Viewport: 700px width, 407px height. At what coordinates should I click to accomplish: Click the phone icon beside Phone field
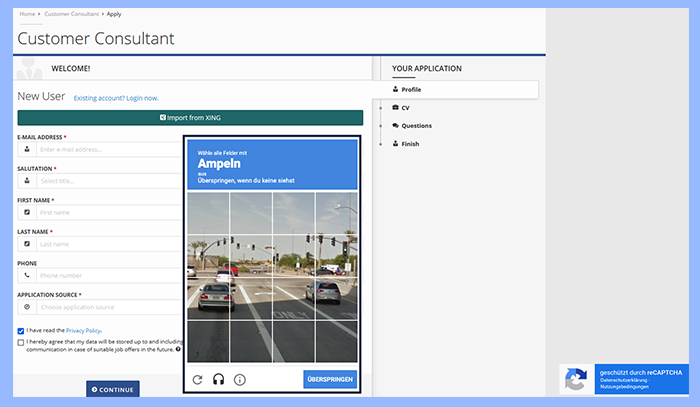click(27, 275)
